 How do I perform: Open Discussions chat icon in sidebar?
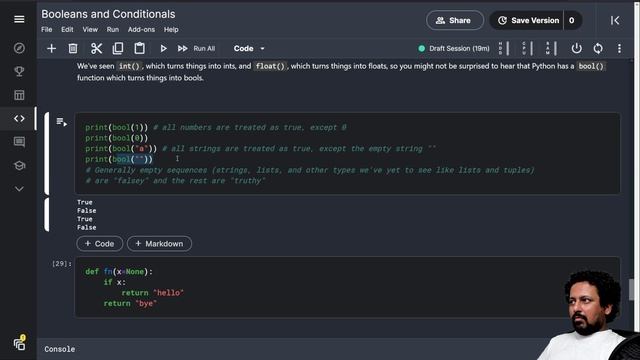click(19, 142)
